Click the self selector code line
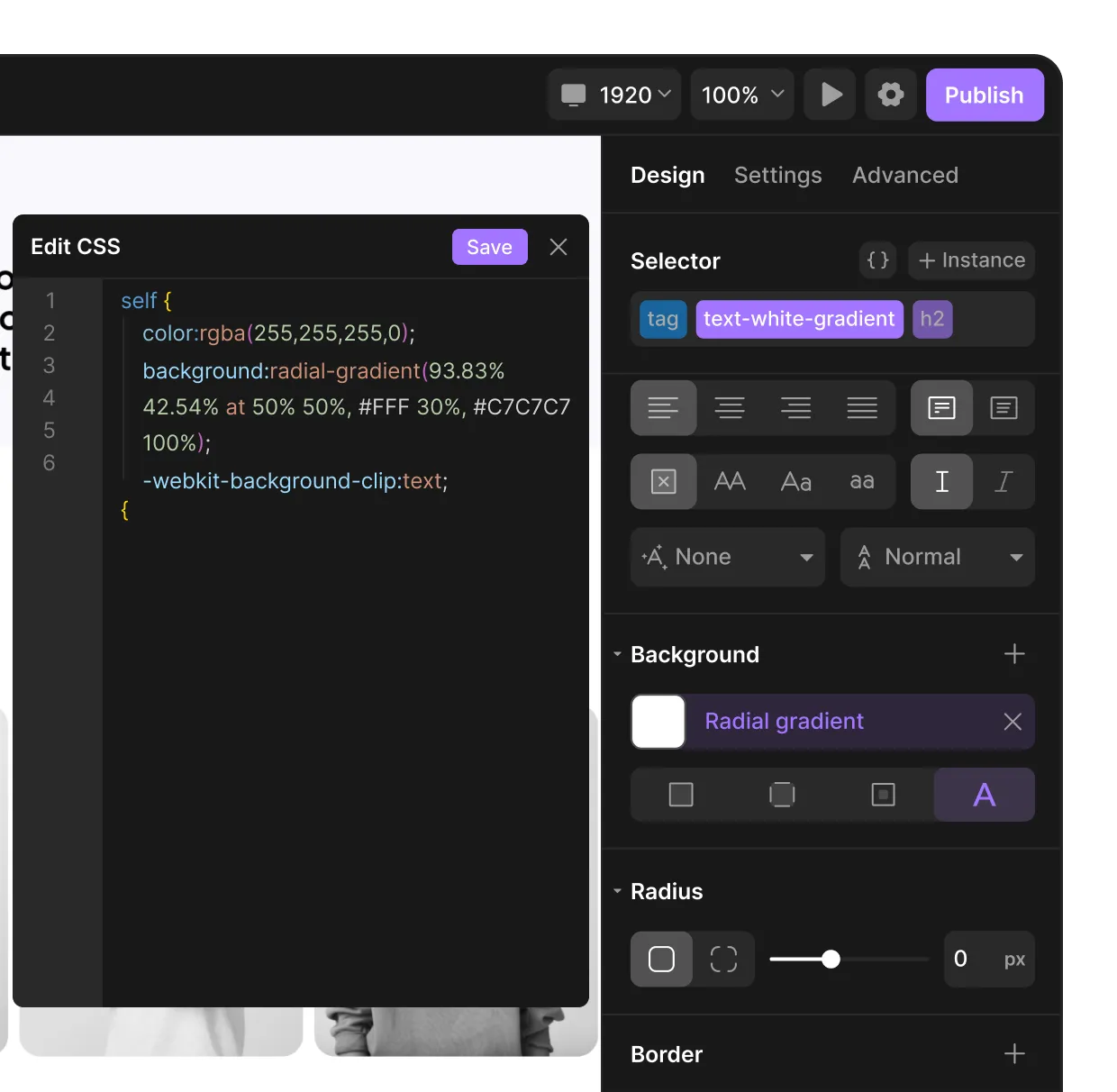This screenshot has width=1117, height=1092. (x=146, y=301)
